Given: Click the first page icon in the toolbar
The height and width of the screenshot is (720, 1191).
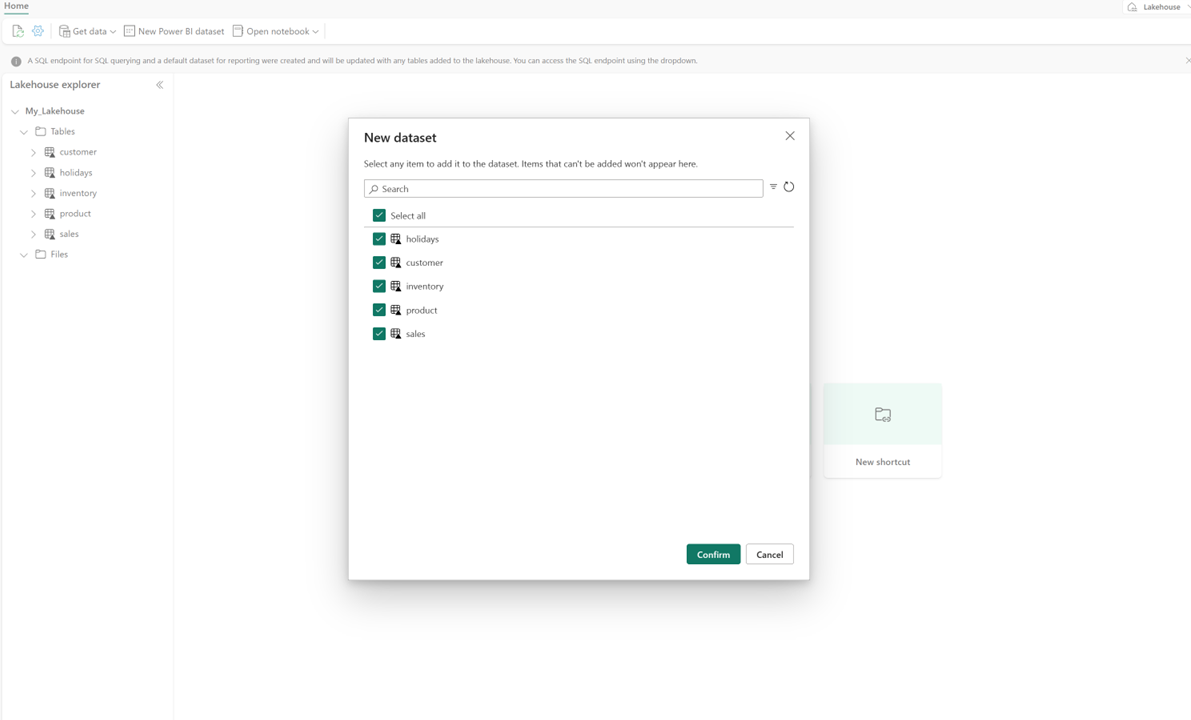Looking at the screenshot, I should 18,31.
